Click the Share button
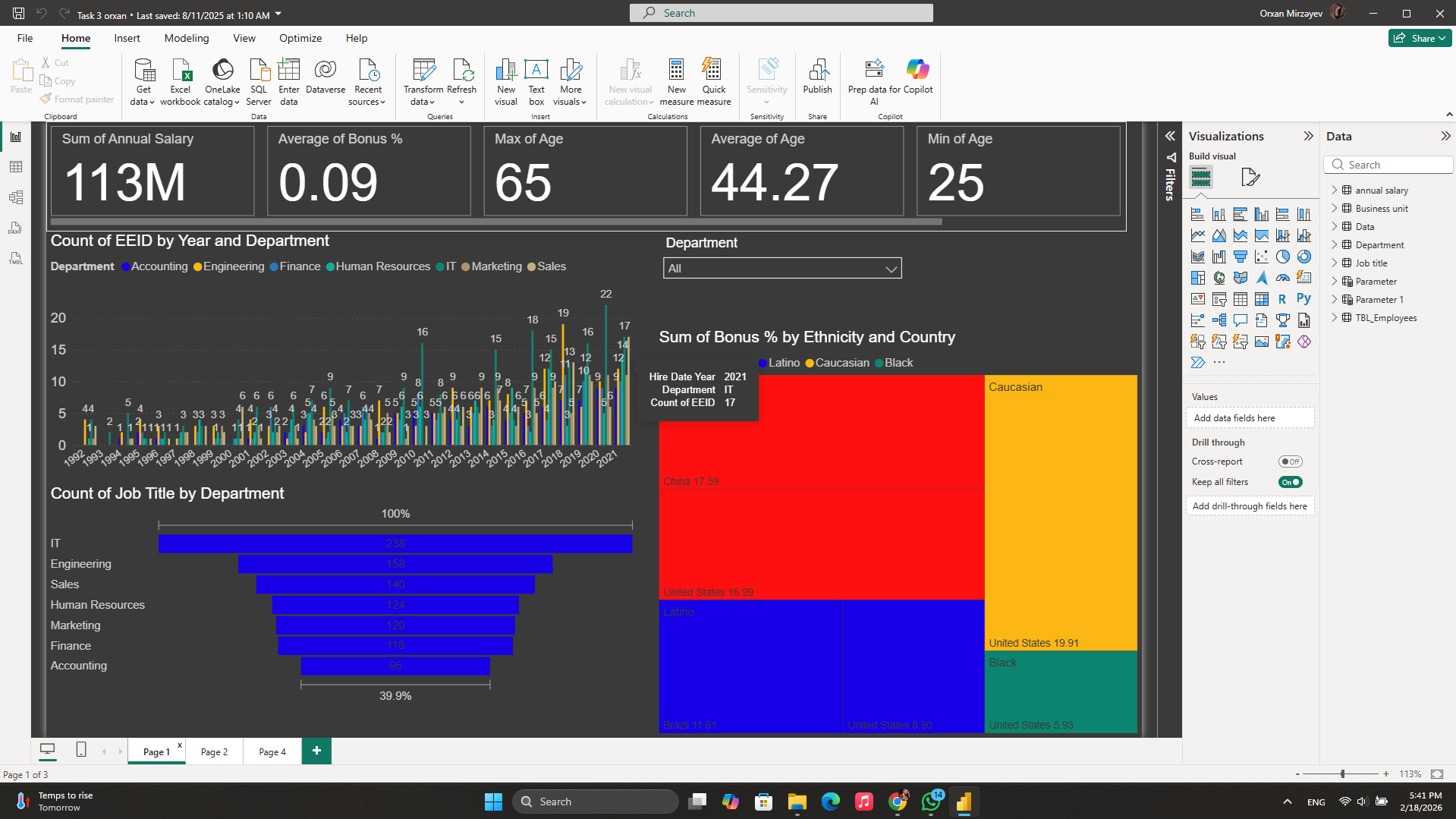Screen dimensions: 1456x819 click(1419, 38)
